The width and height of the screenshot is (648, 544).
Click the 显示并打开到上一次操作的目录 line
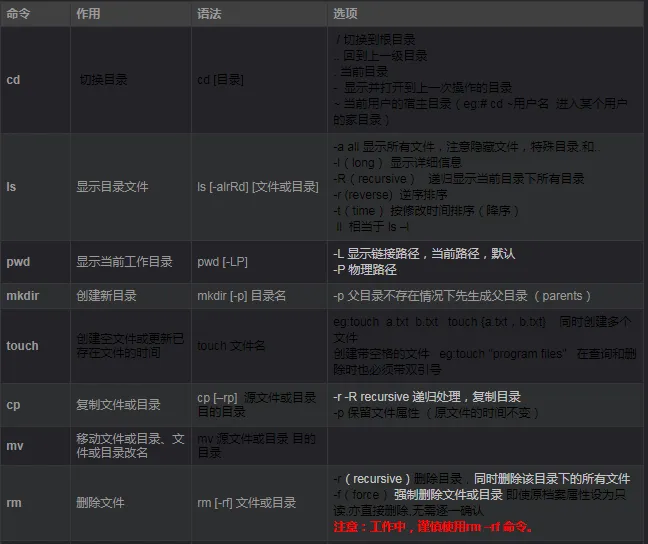pos(423,88)
